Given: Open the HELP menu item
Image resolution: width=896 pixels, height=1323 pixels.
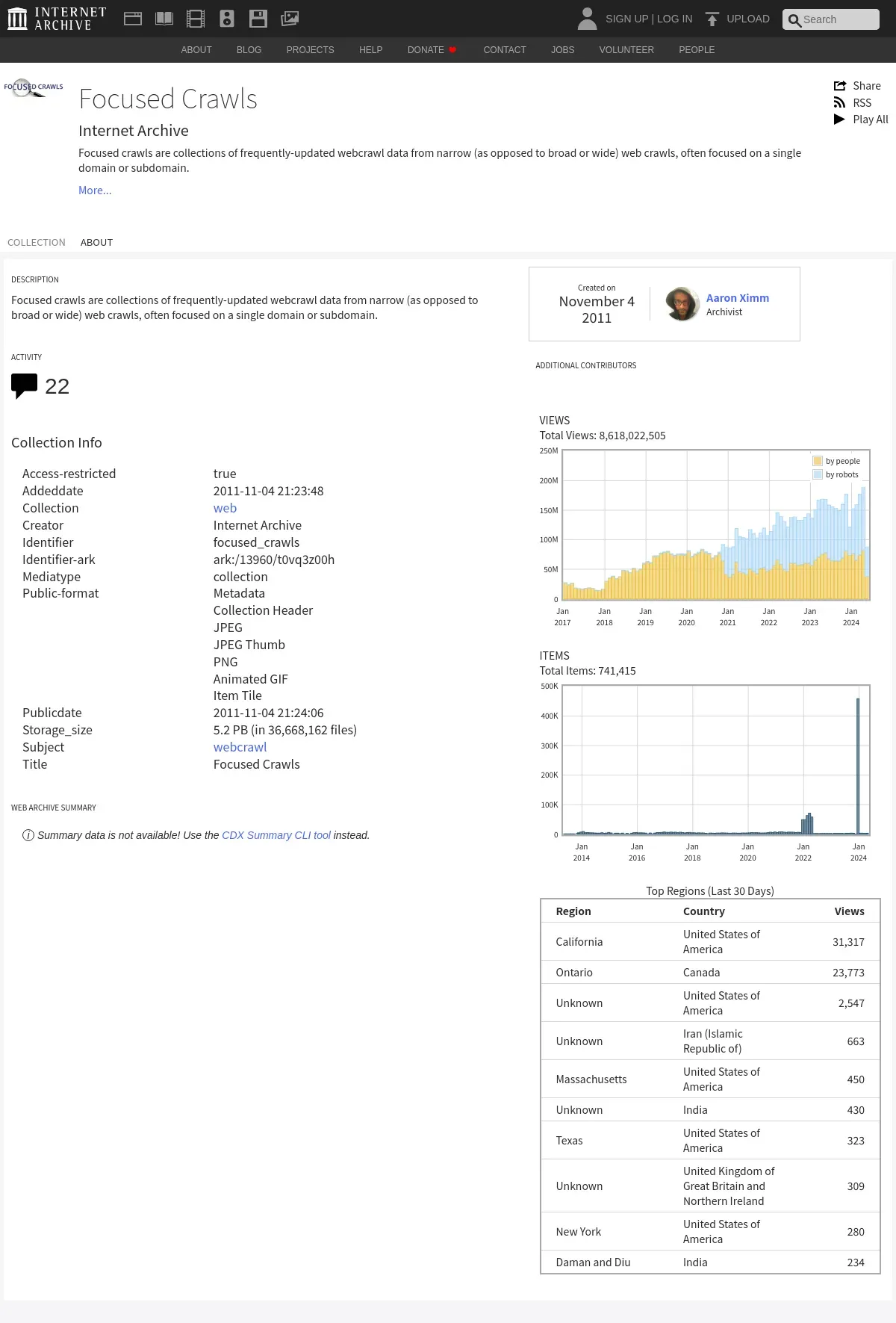Looking at the screenshot, I should click(370, 50).
